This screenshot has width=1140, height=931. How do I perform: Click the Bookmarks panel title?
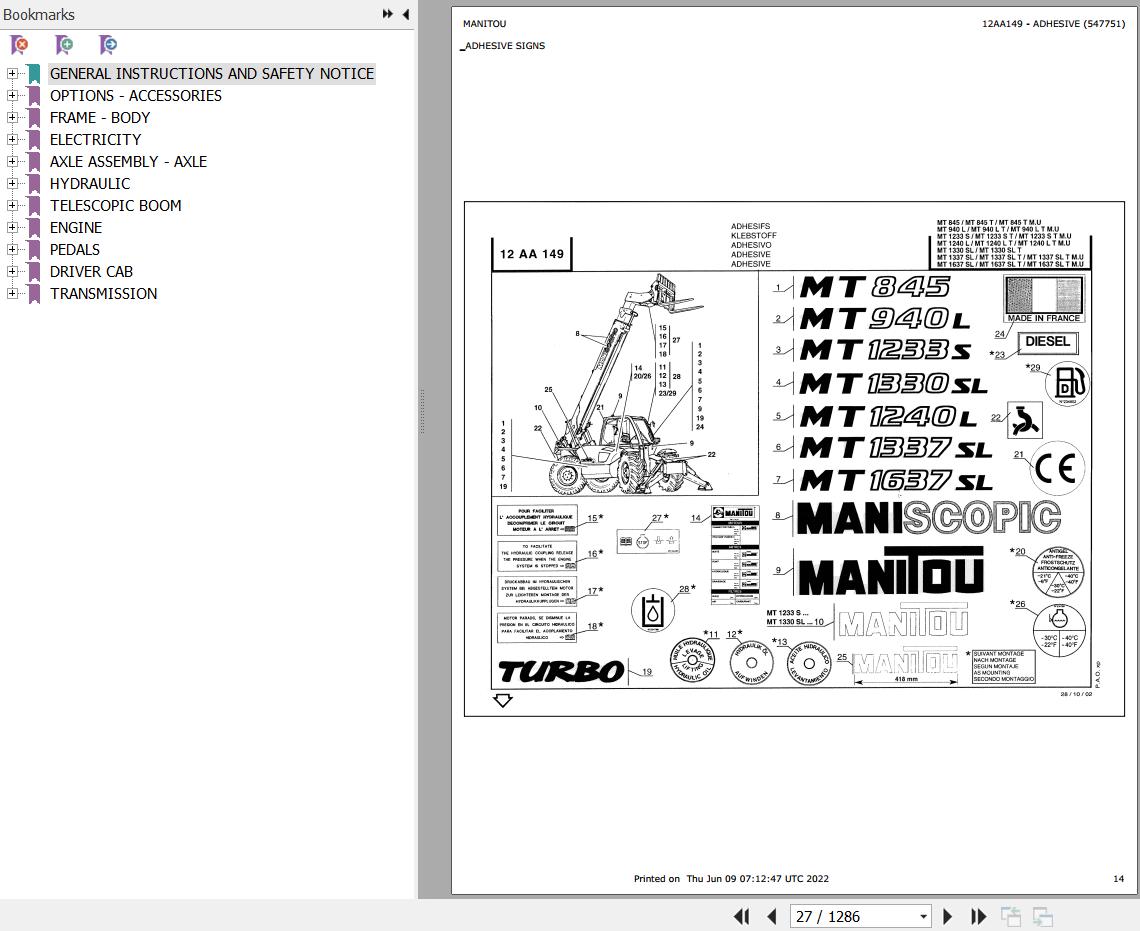click(39, 15)
